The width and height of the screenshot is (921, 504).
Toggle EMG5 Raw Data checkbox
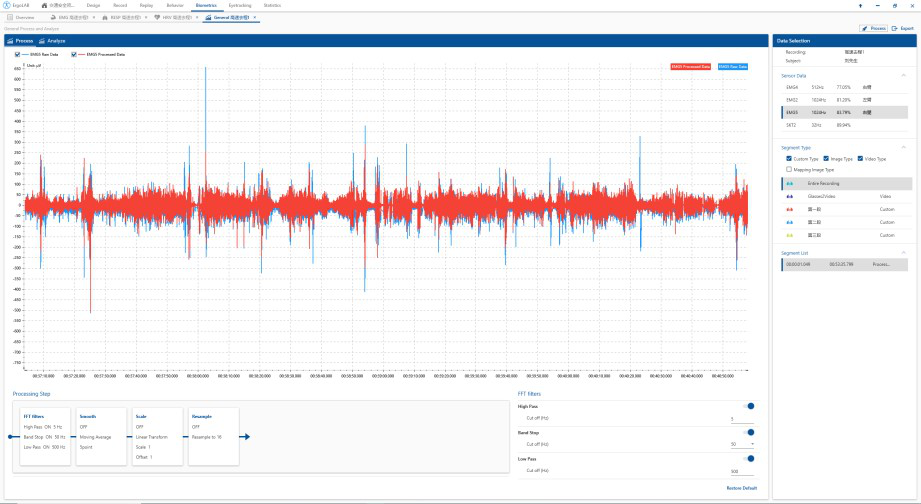pyautogui.click(x=18, y=54)
